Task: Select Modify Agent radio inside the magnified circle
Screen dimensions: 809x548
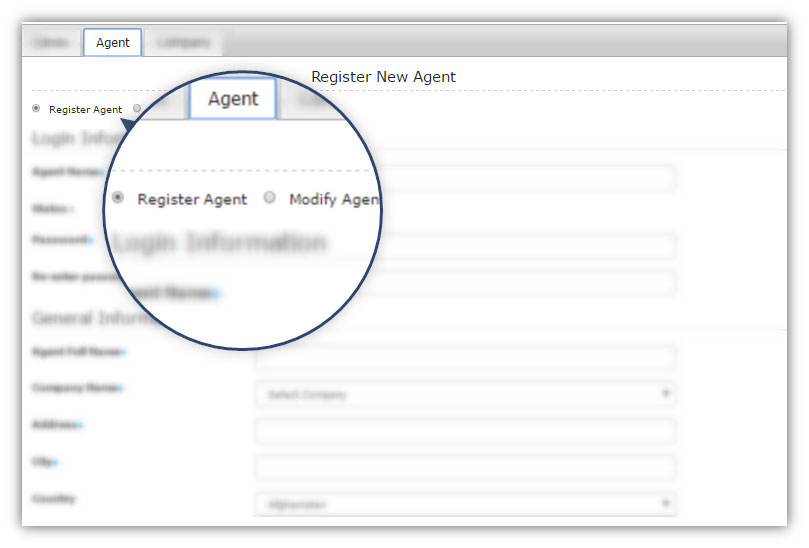Action: [x=269, y=197]
